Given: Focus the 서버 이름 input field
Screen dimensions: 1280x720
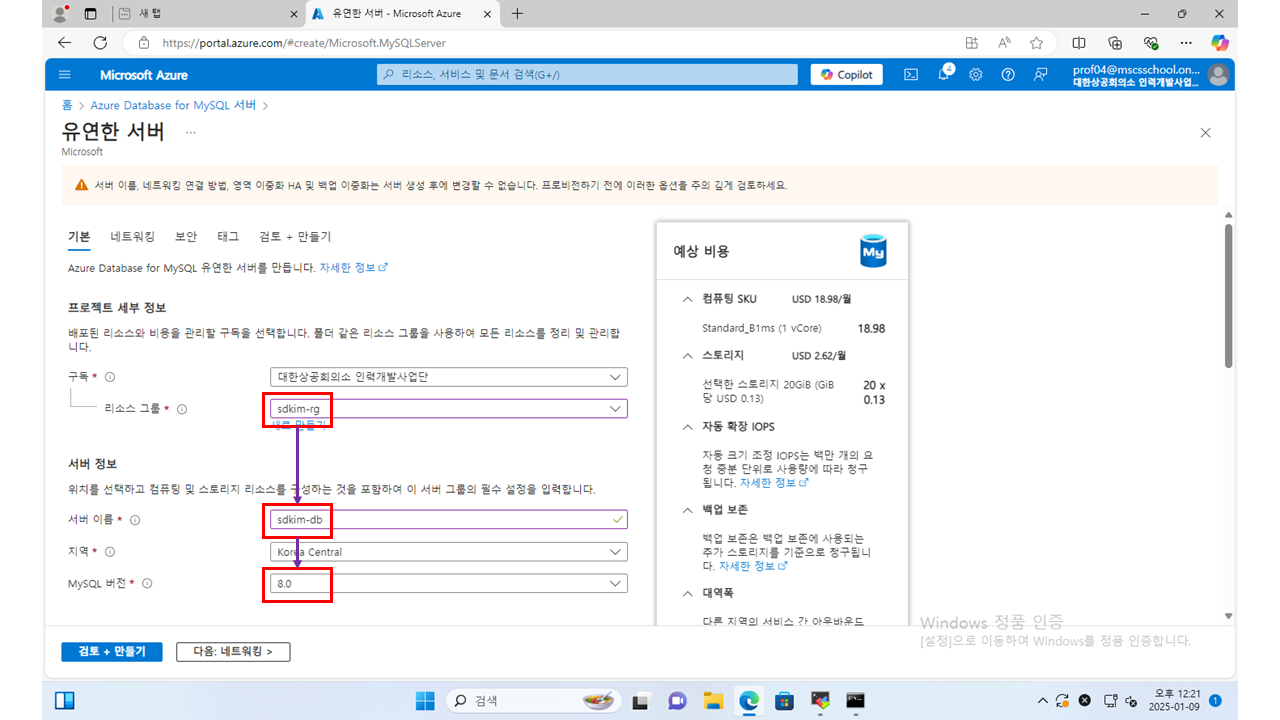Looking at the screenshot, I should 449,520.
